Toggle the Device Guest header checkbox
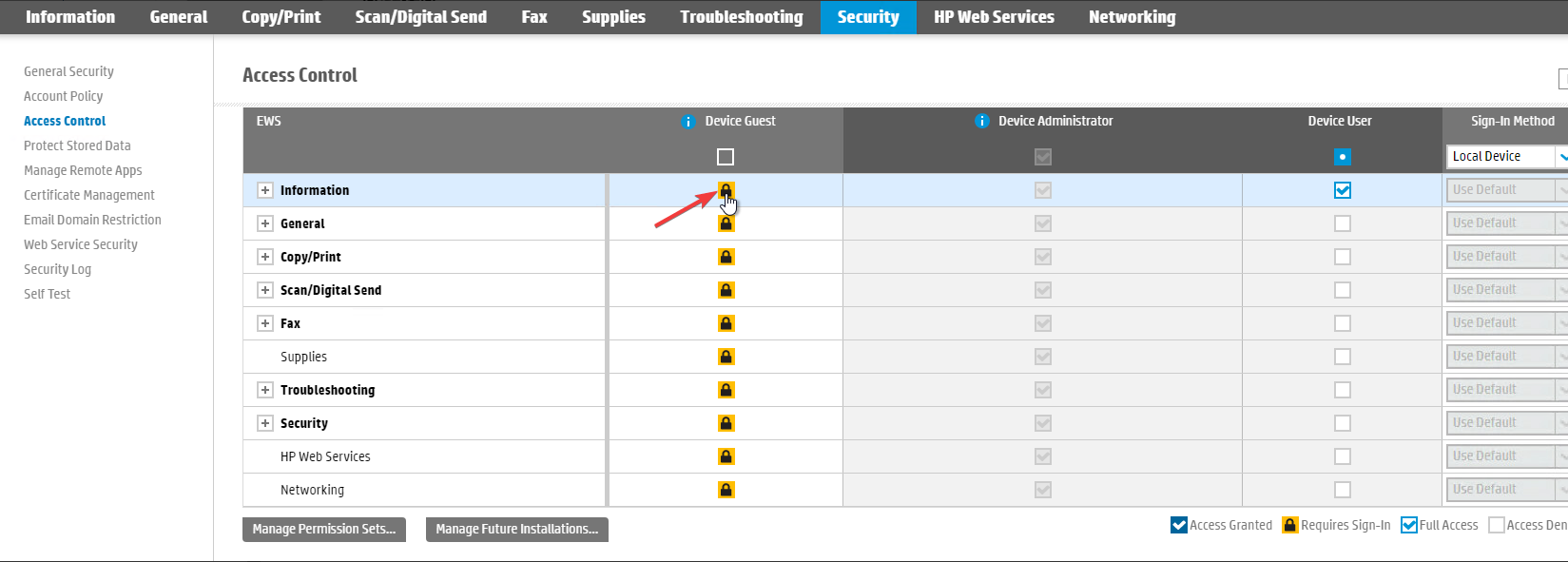The width and height of the screenshot is (1568, 562). (726, 157)
